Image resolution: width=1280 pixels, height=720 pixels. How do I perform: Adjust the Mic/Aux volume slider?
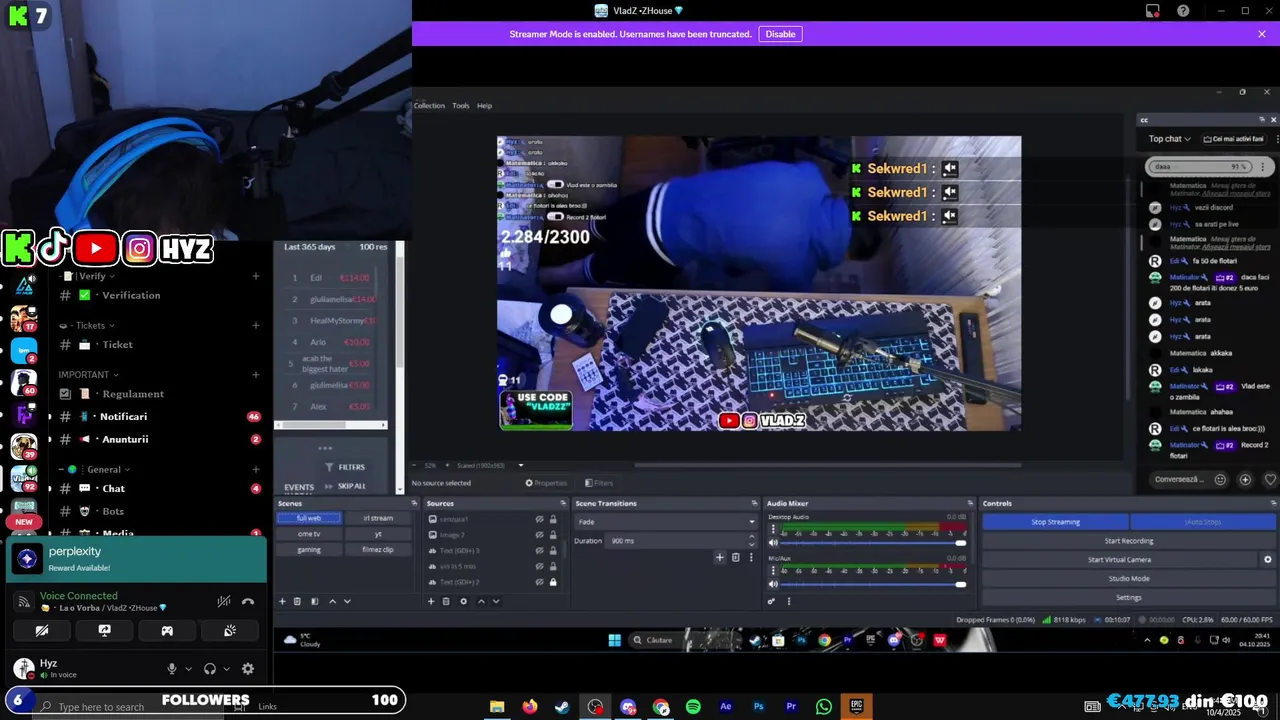point(874,584)
